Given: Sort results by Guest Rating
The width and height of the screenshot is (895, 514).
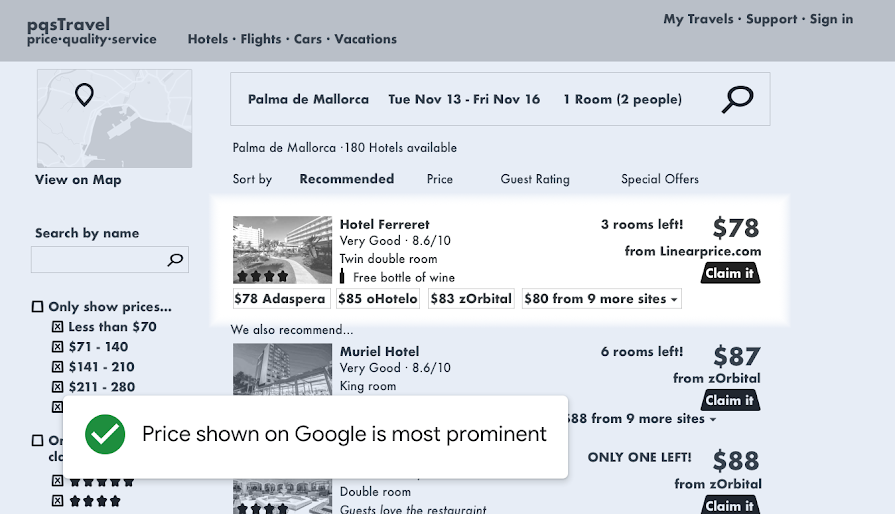Looking at the screenshot, I should click(535, 179).
